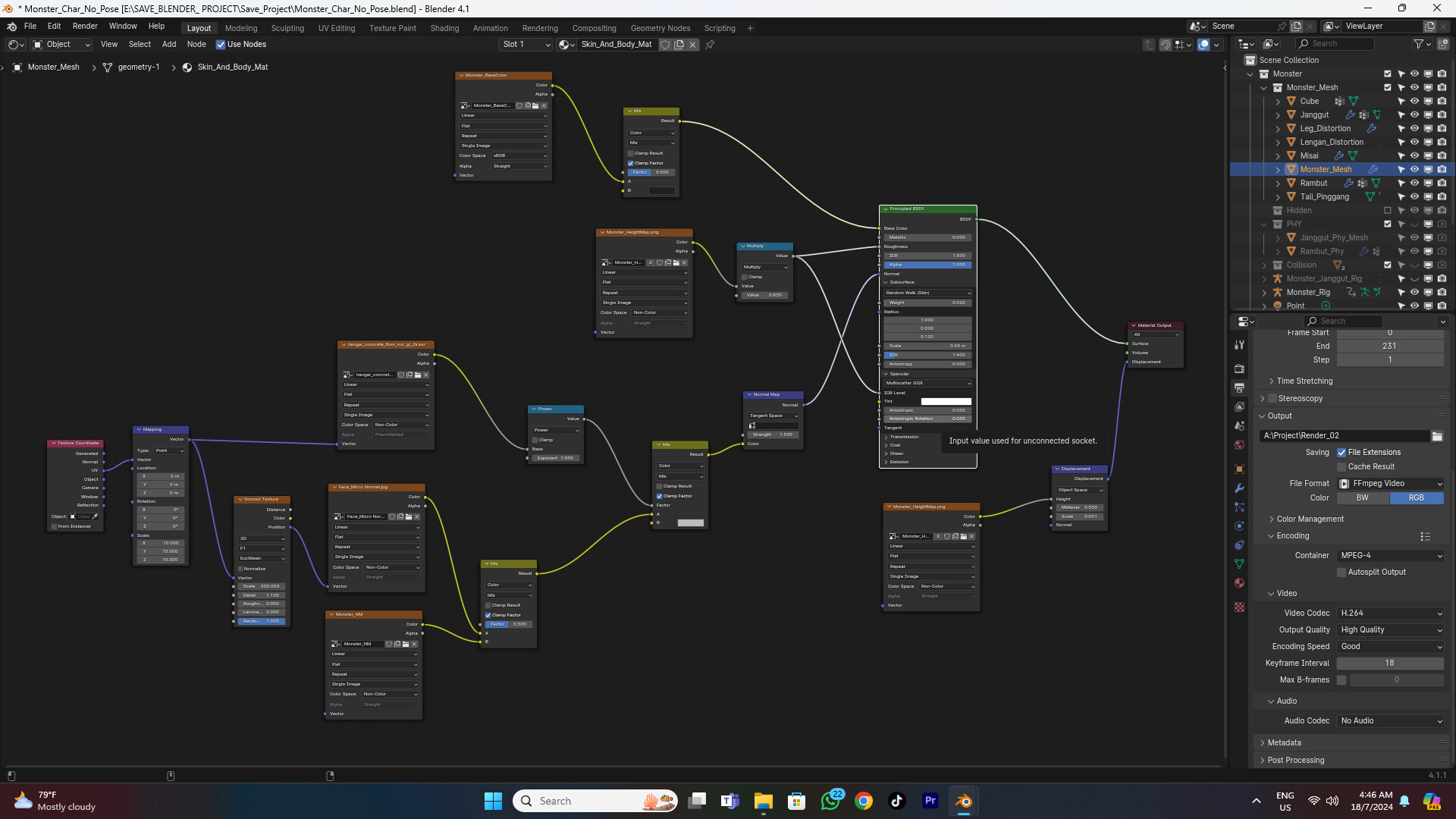Viewport: 1456px width, 819px height.
Task: Open the Texture properties checker icon
Action: click(x=1239, y=607)
